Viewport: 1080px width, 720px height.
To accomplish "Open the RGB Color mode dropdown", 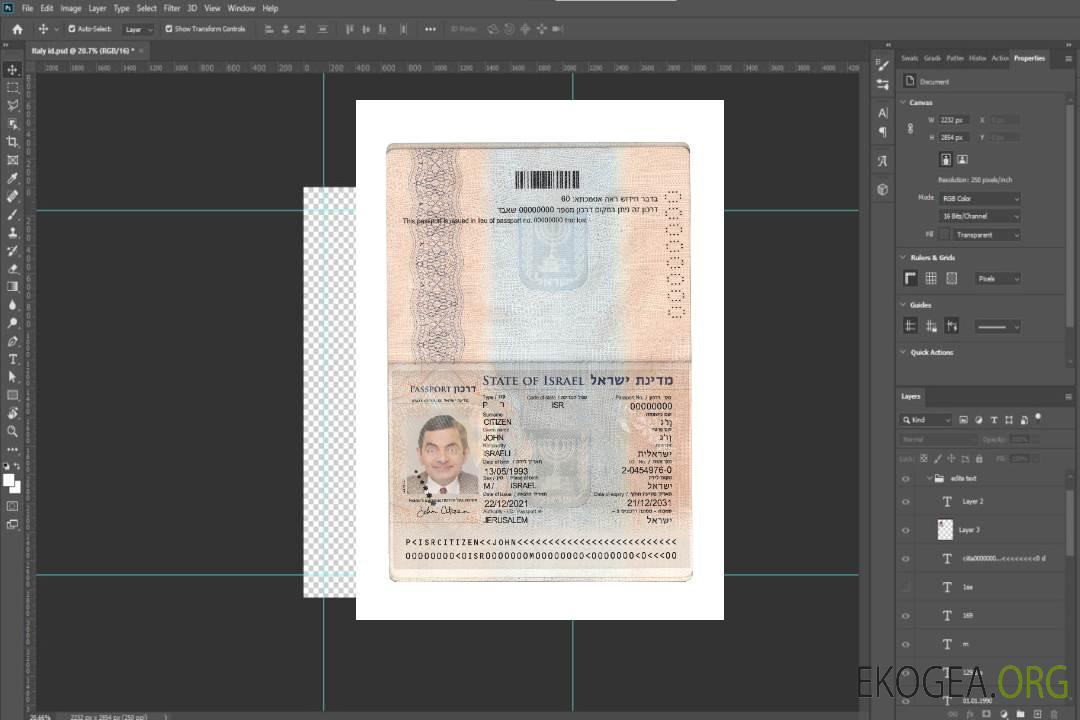I will coord(979,198).
